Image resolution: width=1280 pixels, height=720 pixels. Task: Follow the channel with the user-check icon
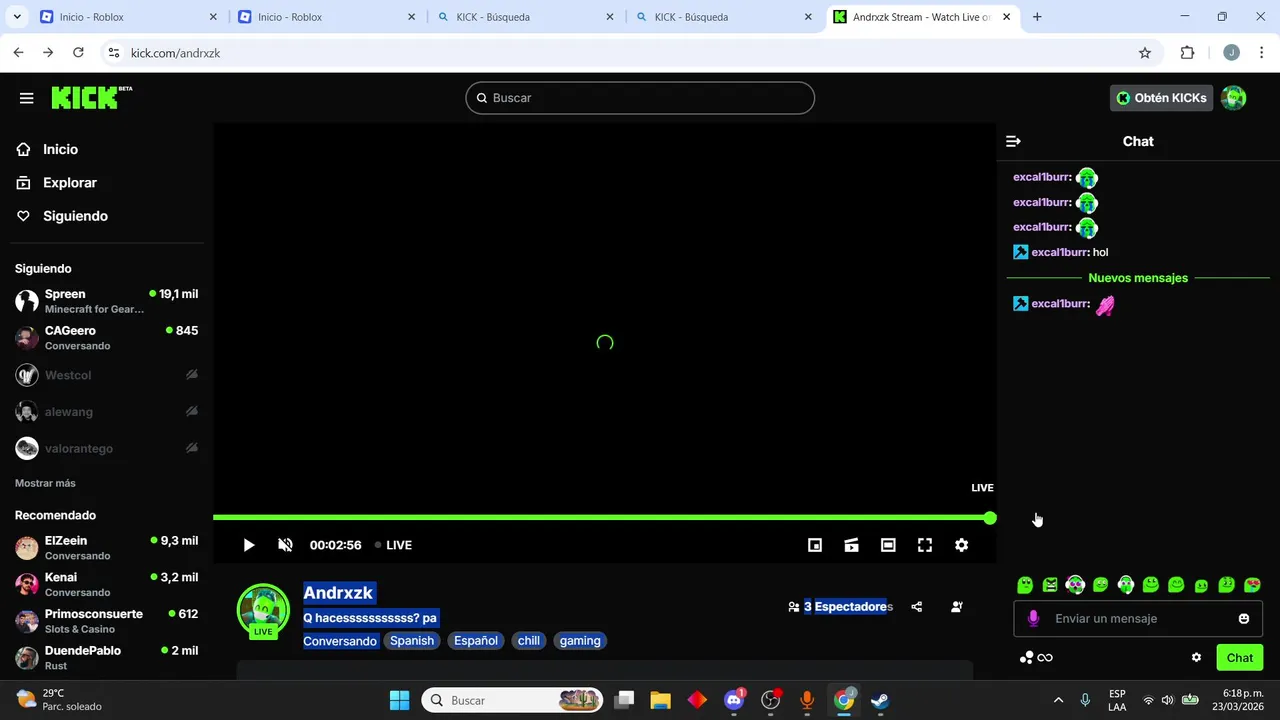957,607
